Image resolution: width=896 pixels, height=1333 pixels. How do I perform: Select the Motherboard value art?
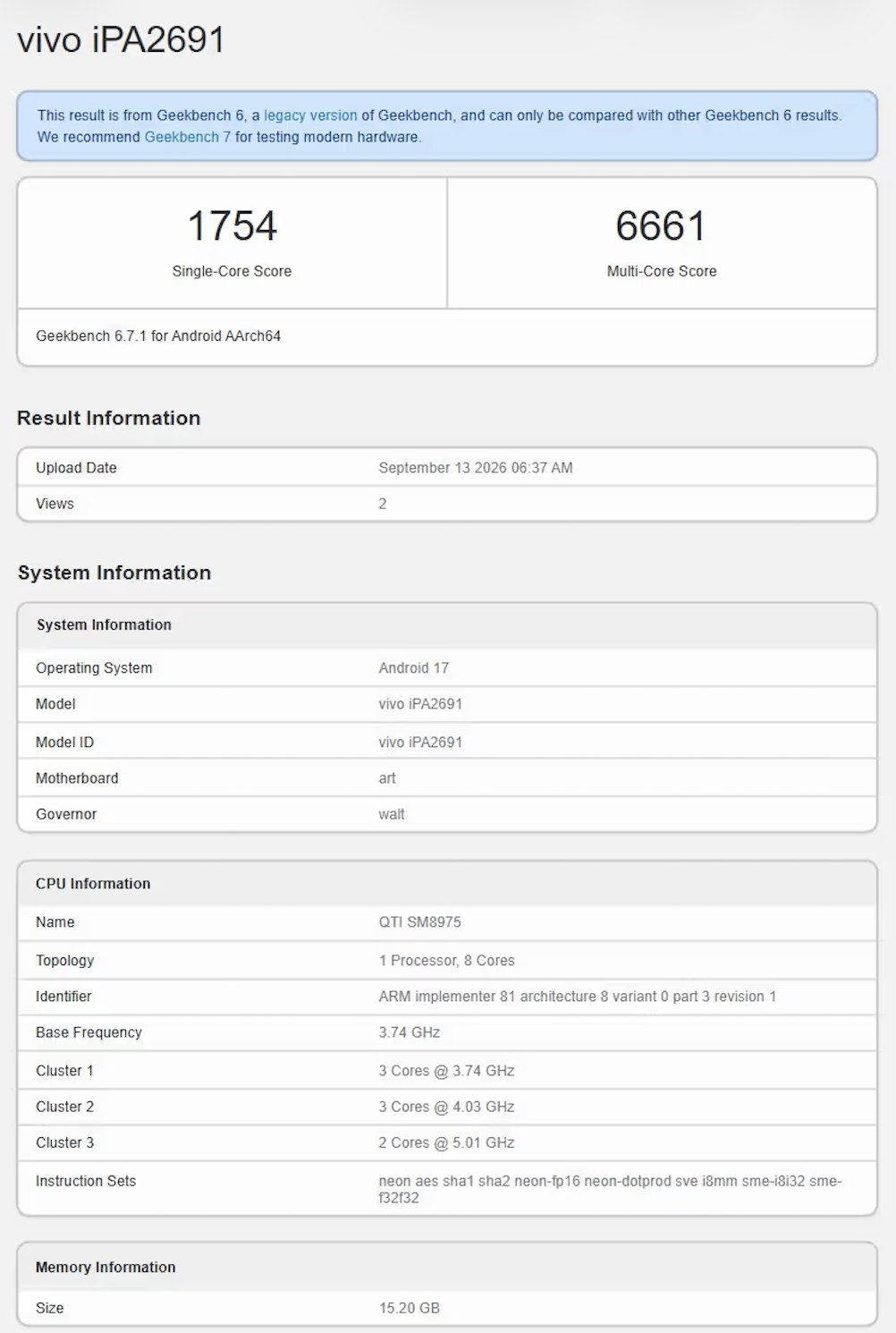point(387,778)
